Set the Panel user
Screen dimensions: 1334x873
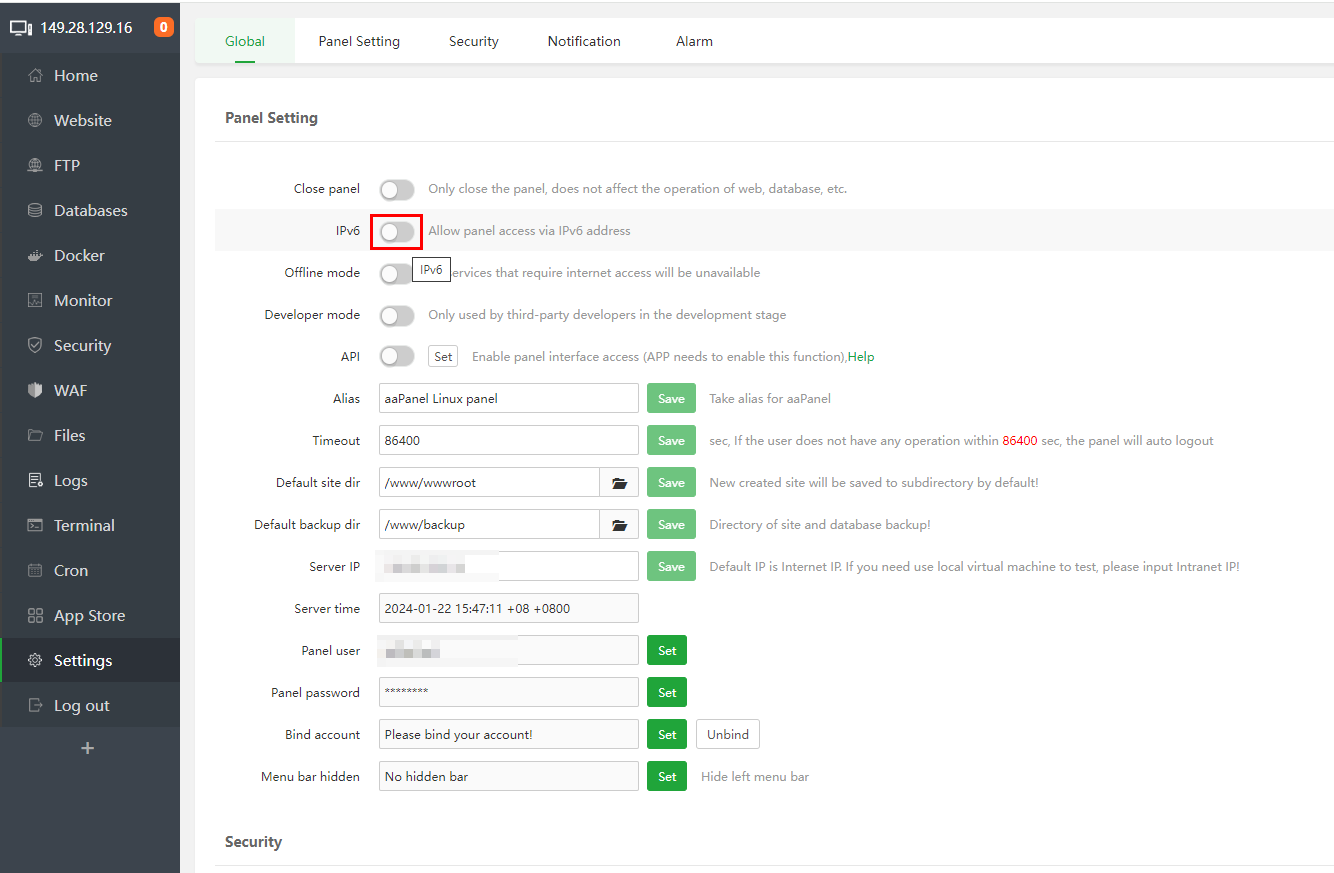coord(667,651)
